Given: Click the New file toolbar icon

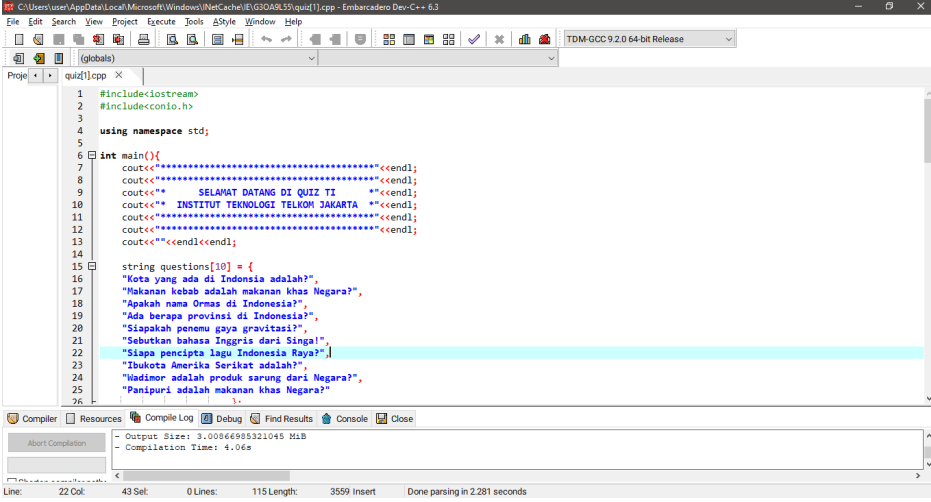Looking at the screenshot, I should (19, 39).
